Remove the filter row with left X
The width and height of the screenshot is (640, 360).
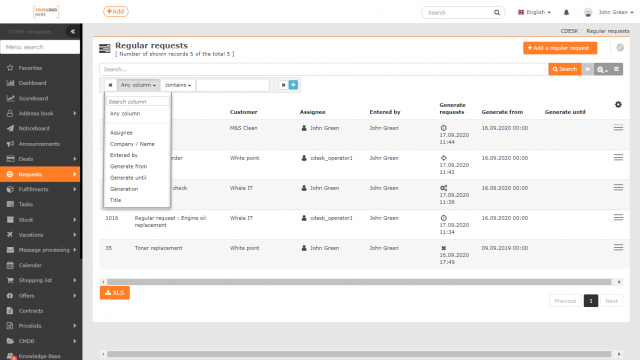pyautogui.click(x=110, y=85)
